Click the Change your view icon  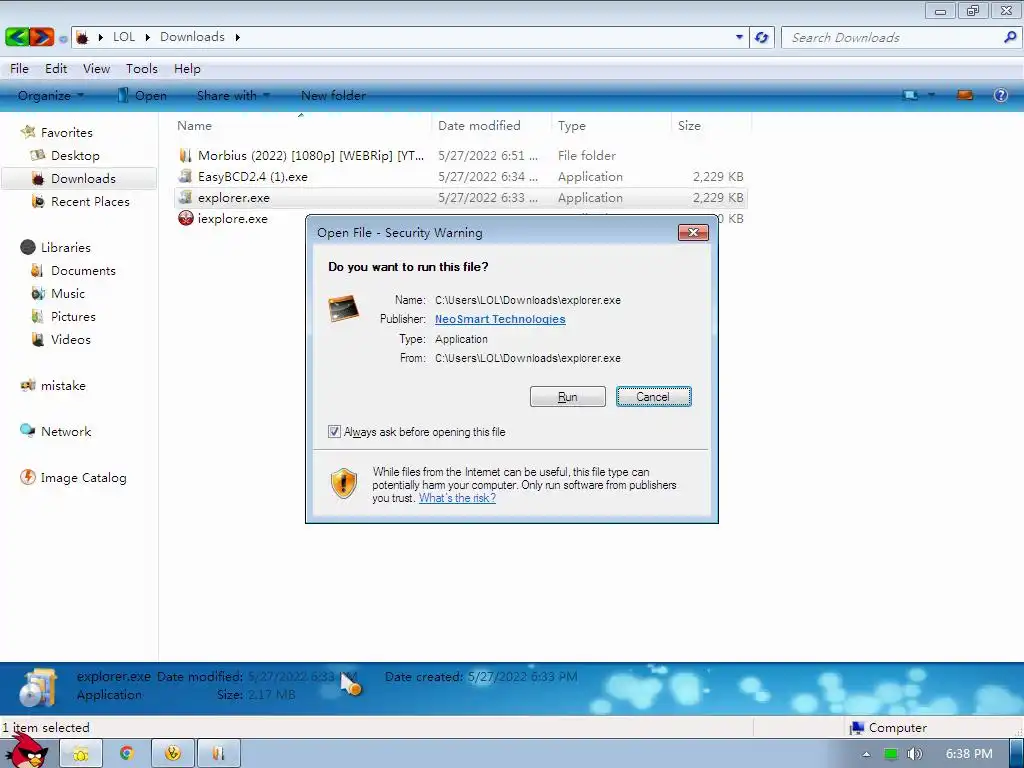910,95
